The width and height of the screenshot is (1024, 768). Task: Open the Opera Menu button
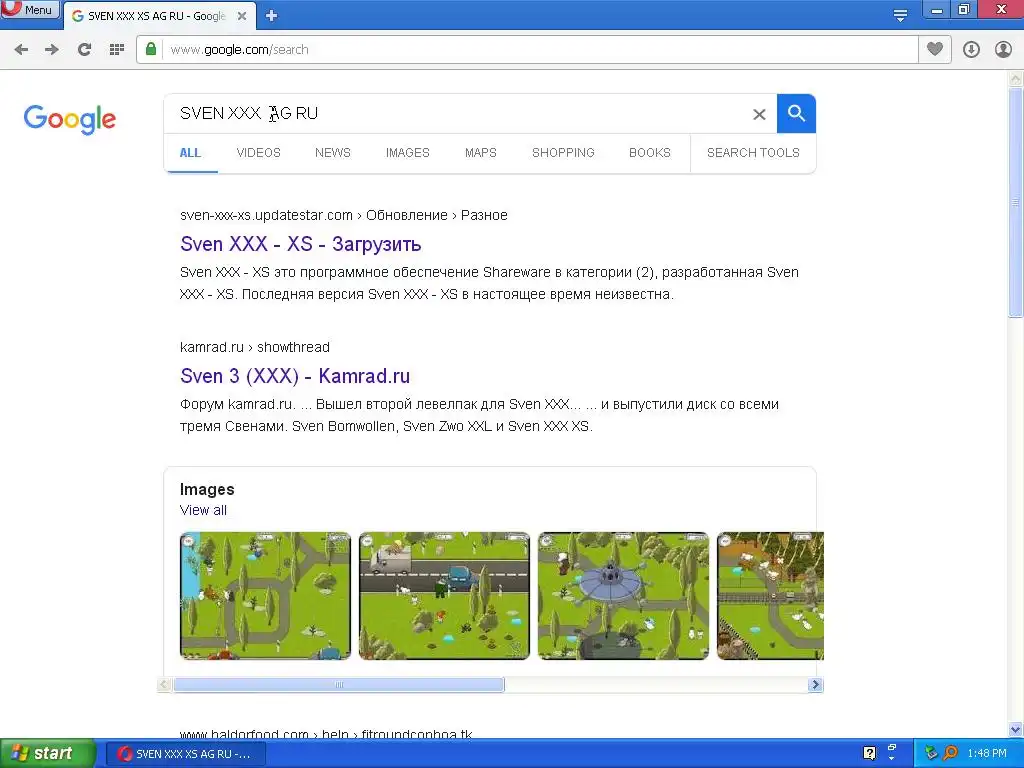[30, 10]
